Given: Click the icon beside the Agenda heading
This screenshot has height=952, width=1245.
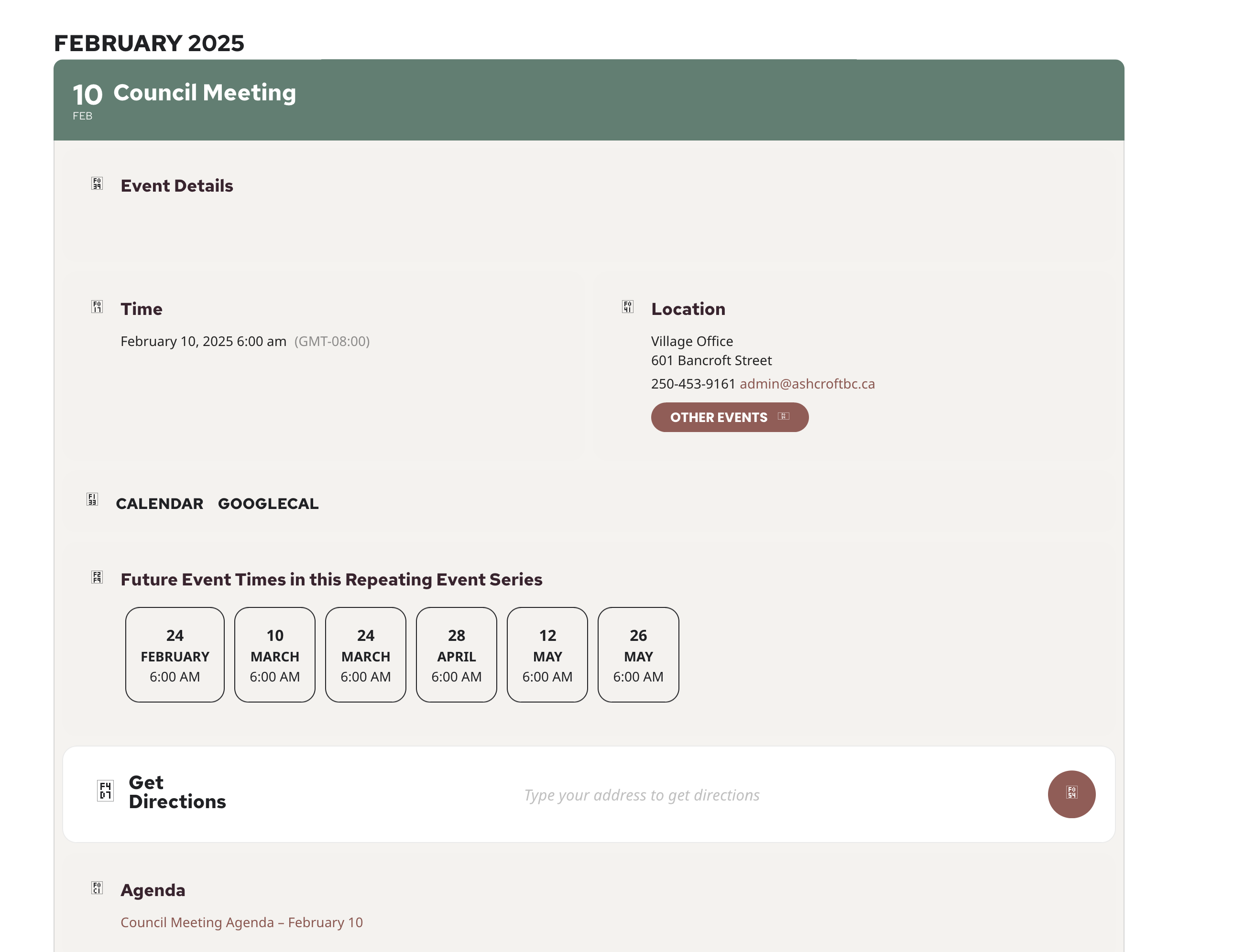Looking at the screenshot, I should click(97, 887).
